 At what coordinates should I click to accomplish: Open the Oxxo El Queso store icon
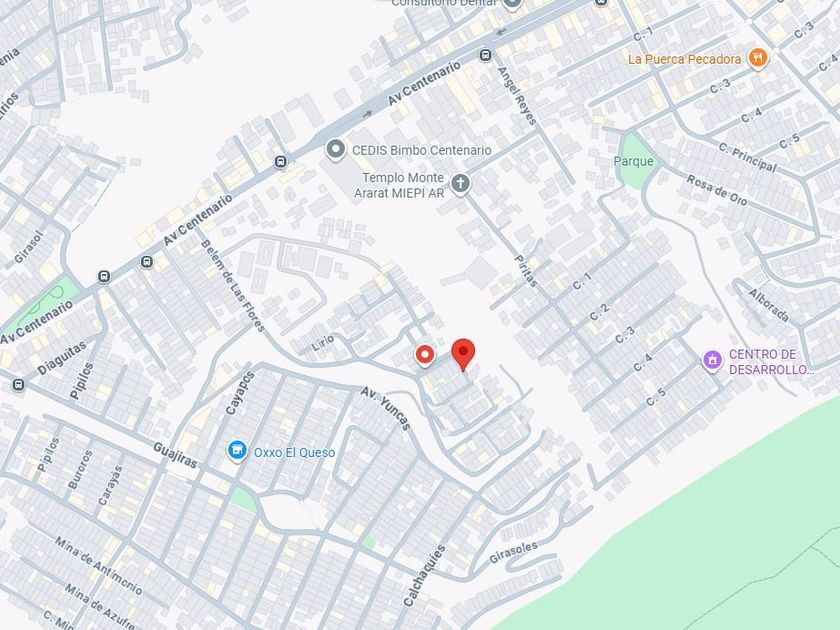click(x=237, y=451)
